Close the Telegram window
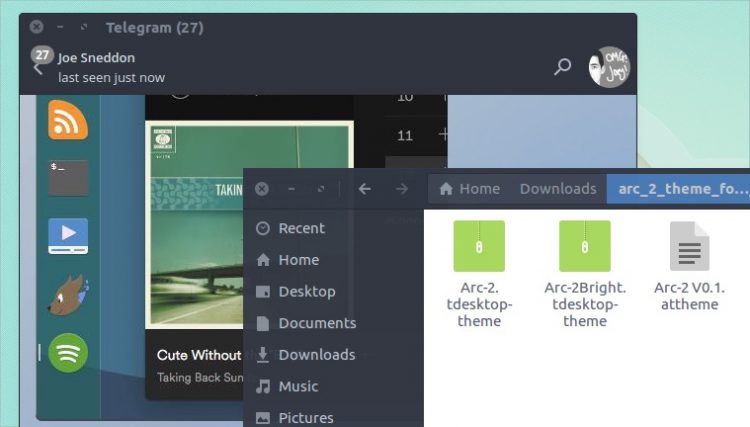This screenshot has height=427, width=750. tap(36, 27)
